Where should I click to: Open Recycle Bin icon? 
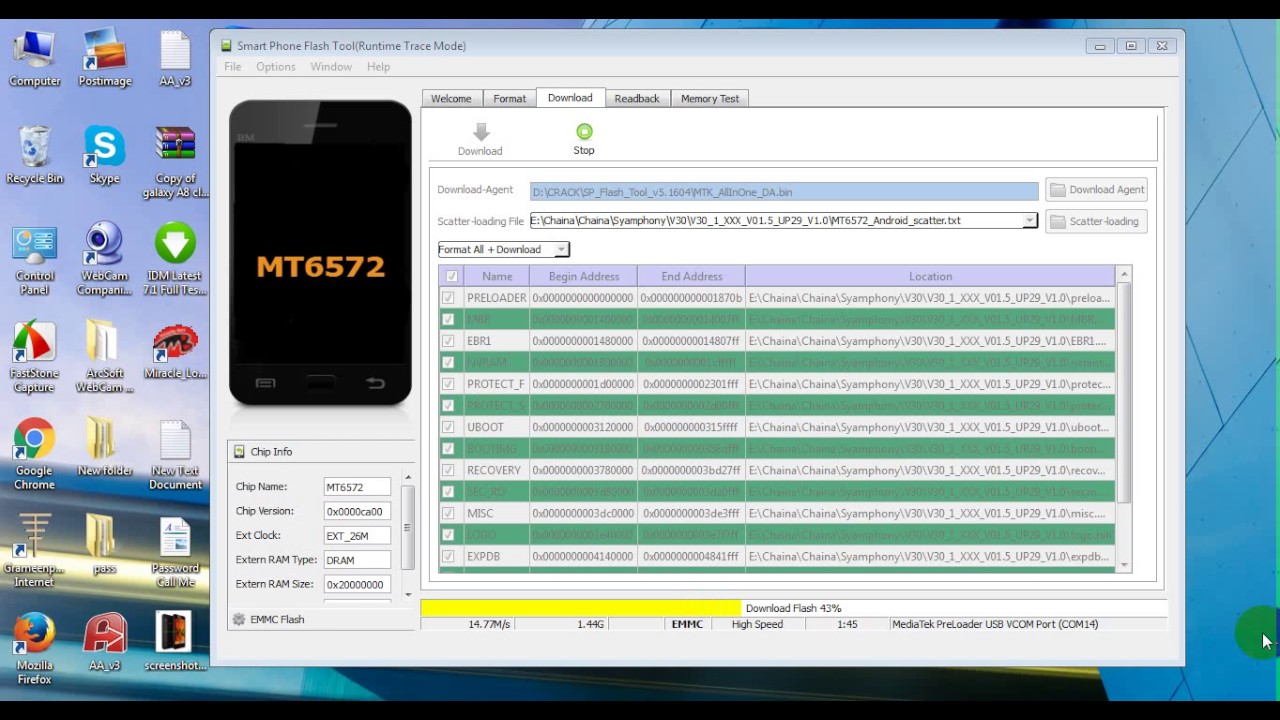coord(35,157)
